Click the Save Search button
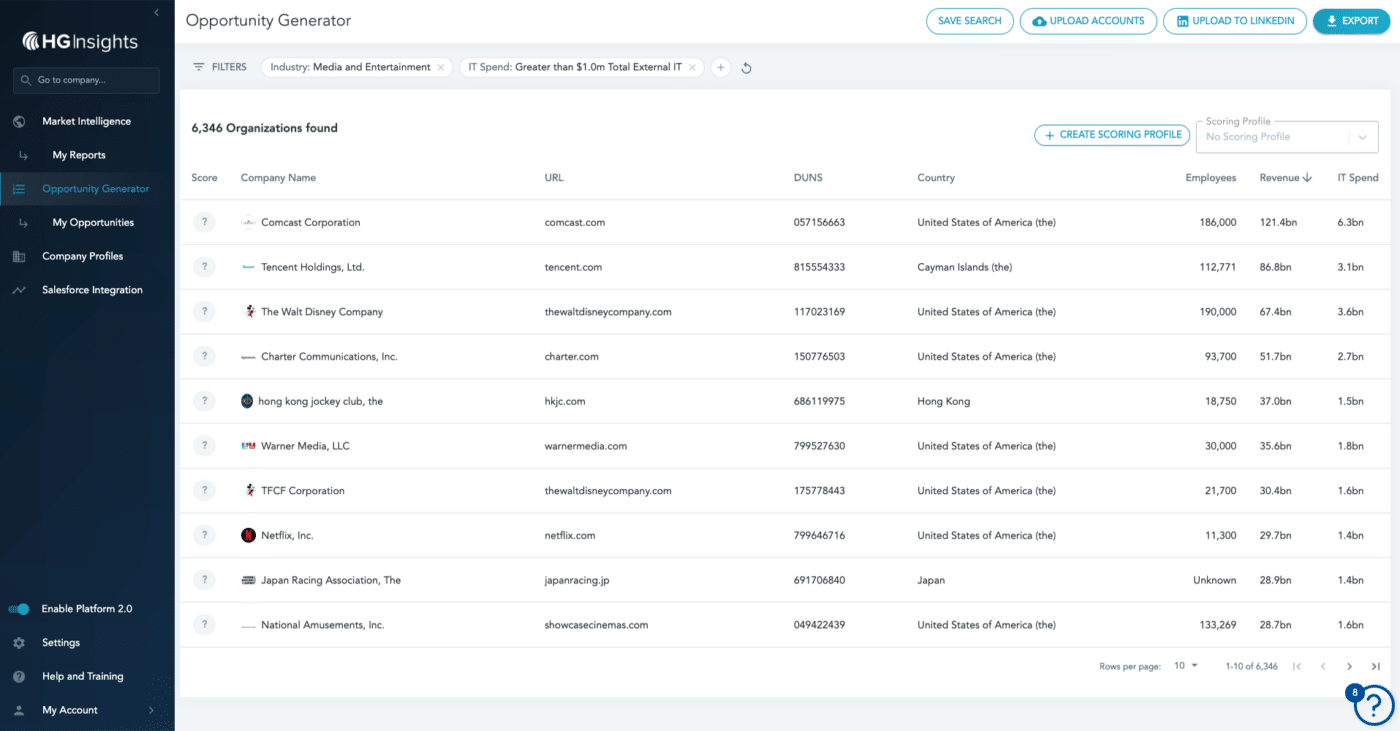This screenshot has height=731, width=1400. pyautogui.click(x=969, y=20)
